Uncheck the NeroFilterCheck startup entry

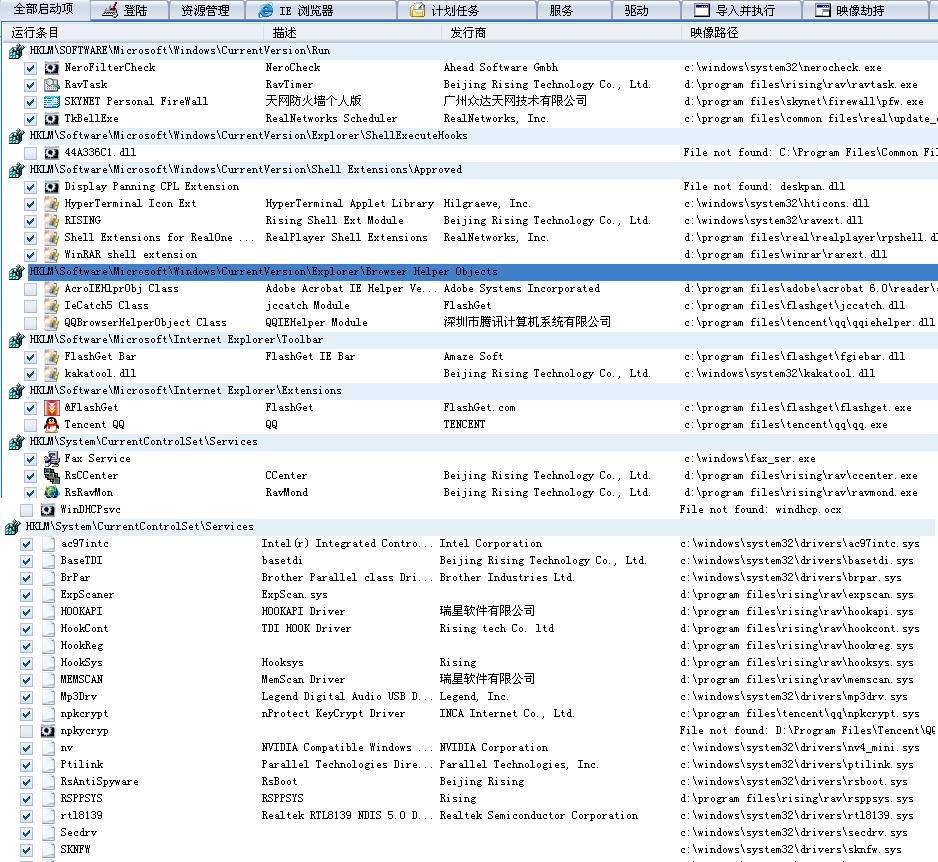click(x=31, y=68)
